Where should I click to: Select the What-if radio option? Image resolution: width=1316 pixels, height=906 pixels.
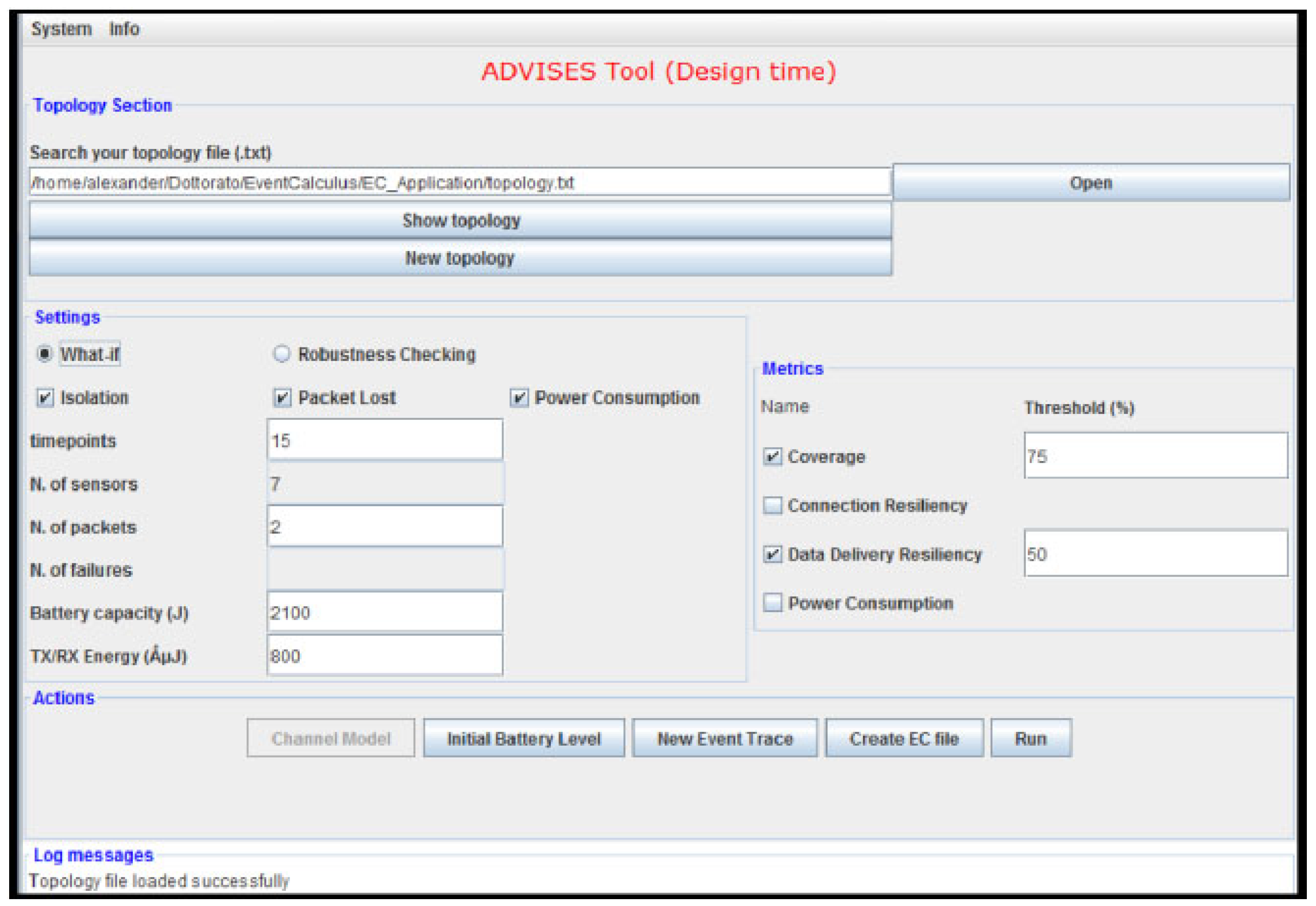(44, 354)
